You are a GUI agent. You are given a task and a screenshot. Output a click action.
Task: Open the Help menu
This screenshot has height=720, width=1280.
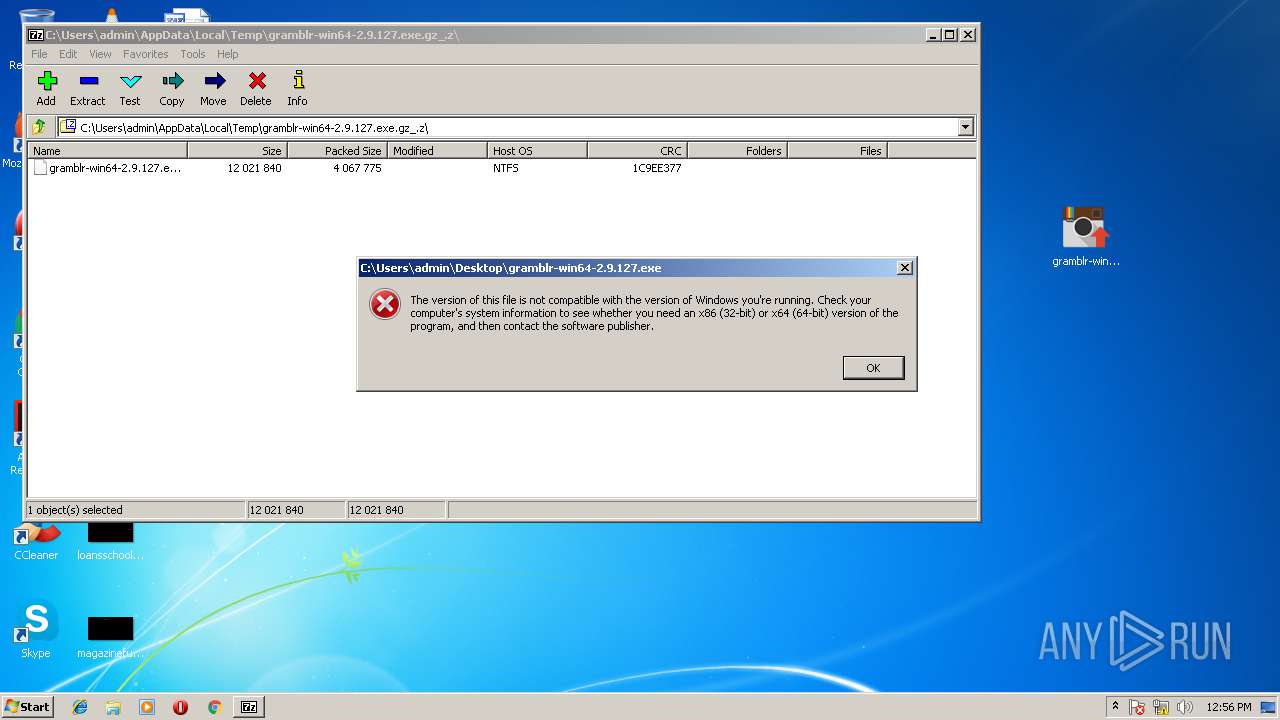click(x=228, y=54)
